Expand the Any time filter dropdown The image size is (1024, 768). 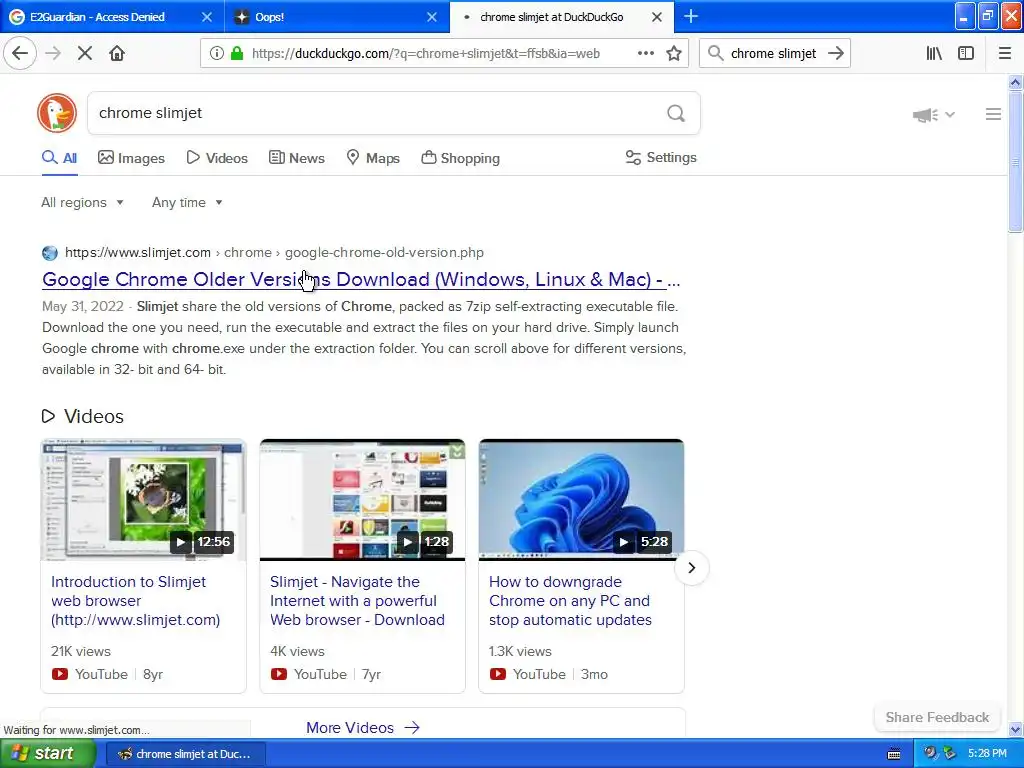(x=187, y=202)
